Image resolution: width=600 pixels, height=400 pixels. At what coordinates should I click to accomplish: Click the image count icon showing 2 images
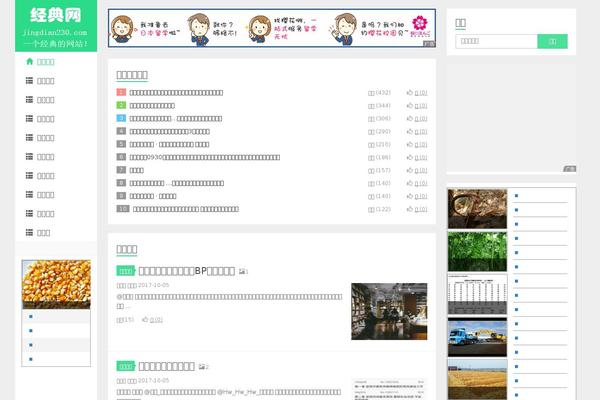(x=204, y=367)
